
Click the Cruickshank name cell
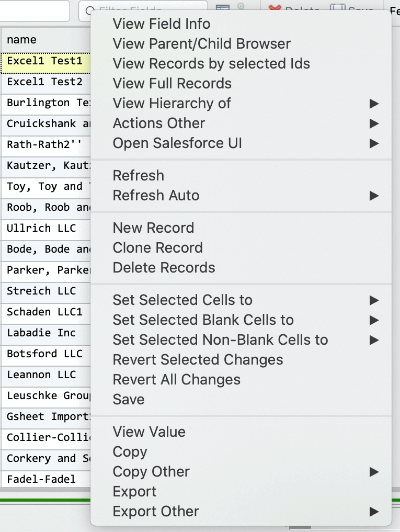46,126
